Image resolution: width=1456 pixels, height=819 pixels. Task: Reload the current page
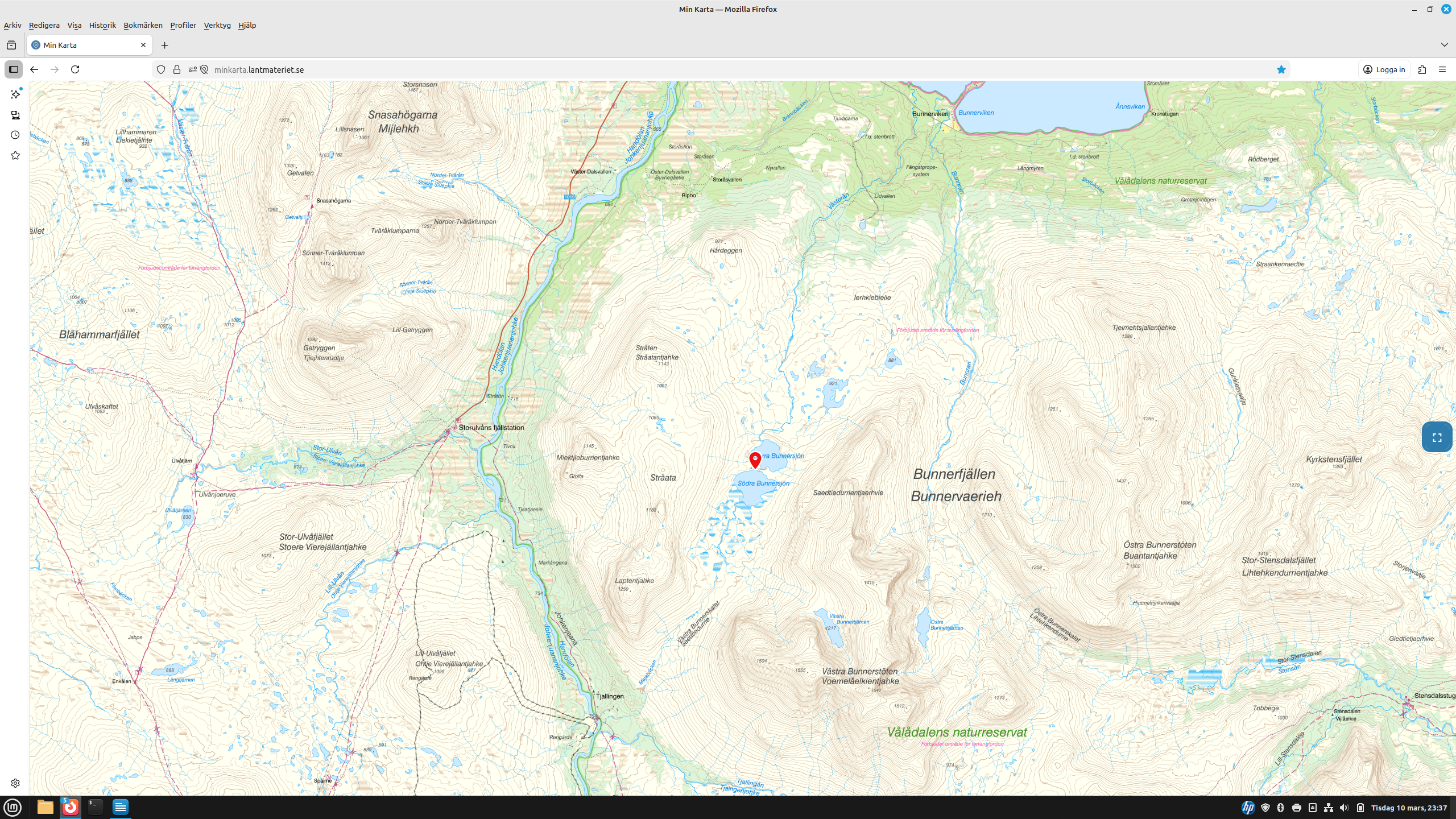pyautogui.click(x=75, y=69)
